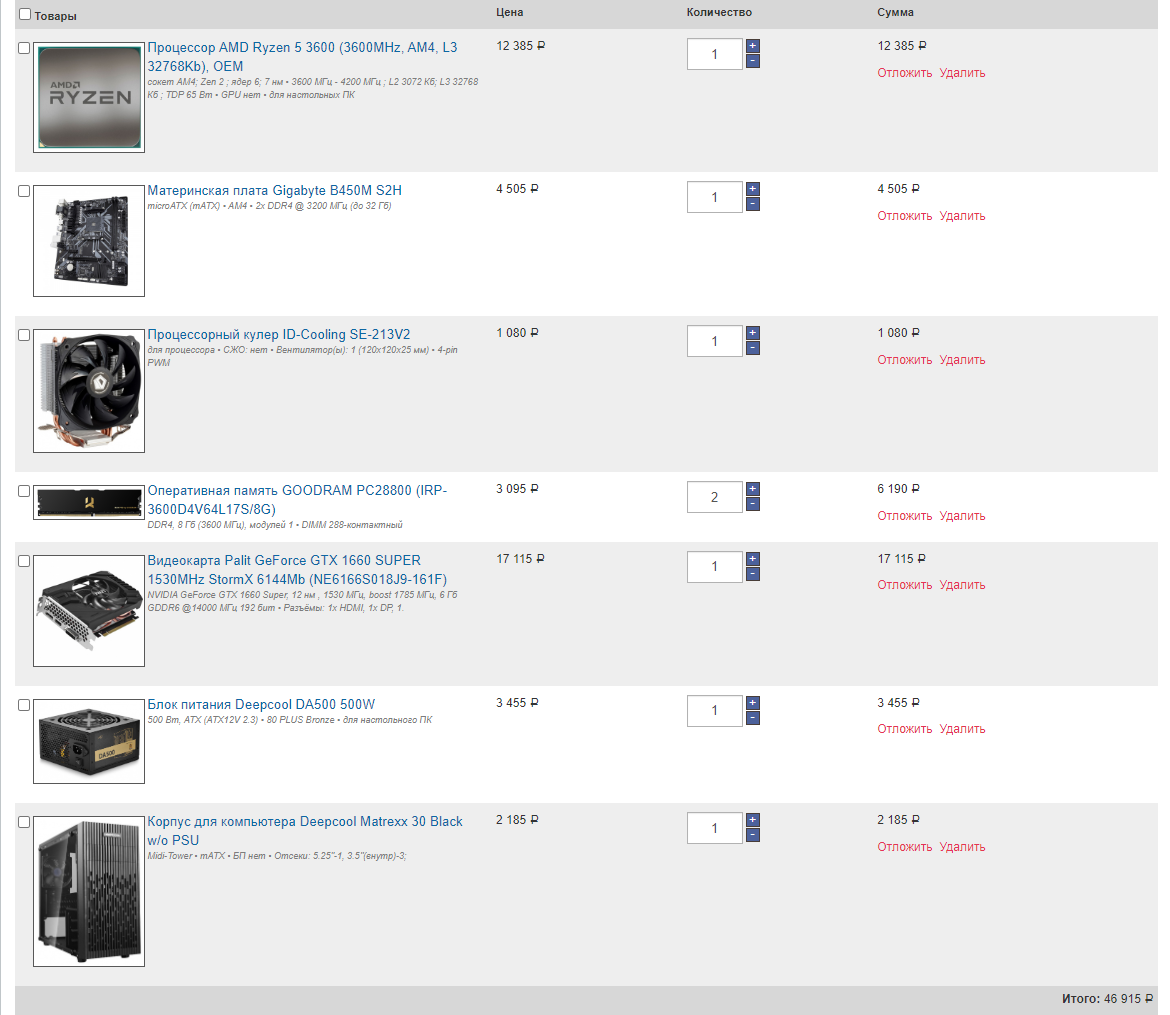The width and height of the screenshot is (1170, 1015).
Task: Open the Процессор AMD Ryzen 5 3600 link
Action: [302, 57]
